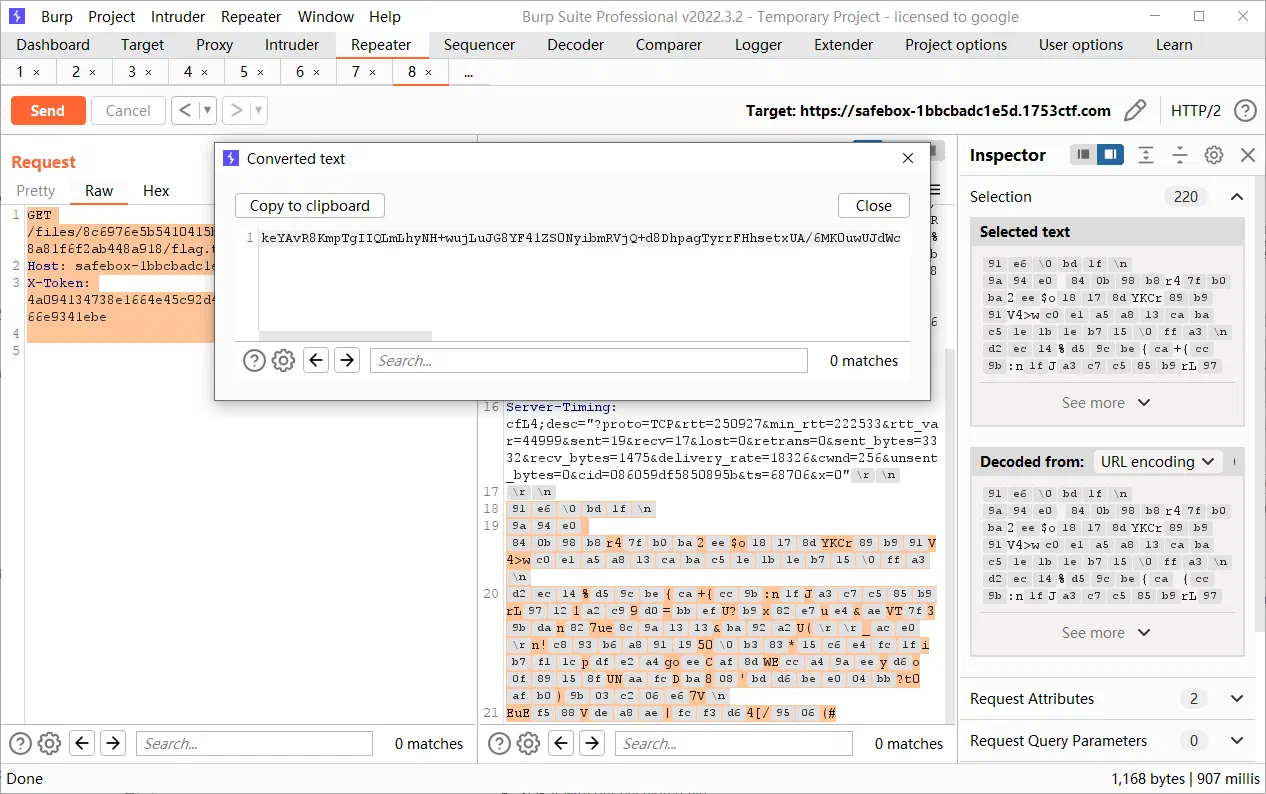Click Search field below Response pane

tap(733, 743)
